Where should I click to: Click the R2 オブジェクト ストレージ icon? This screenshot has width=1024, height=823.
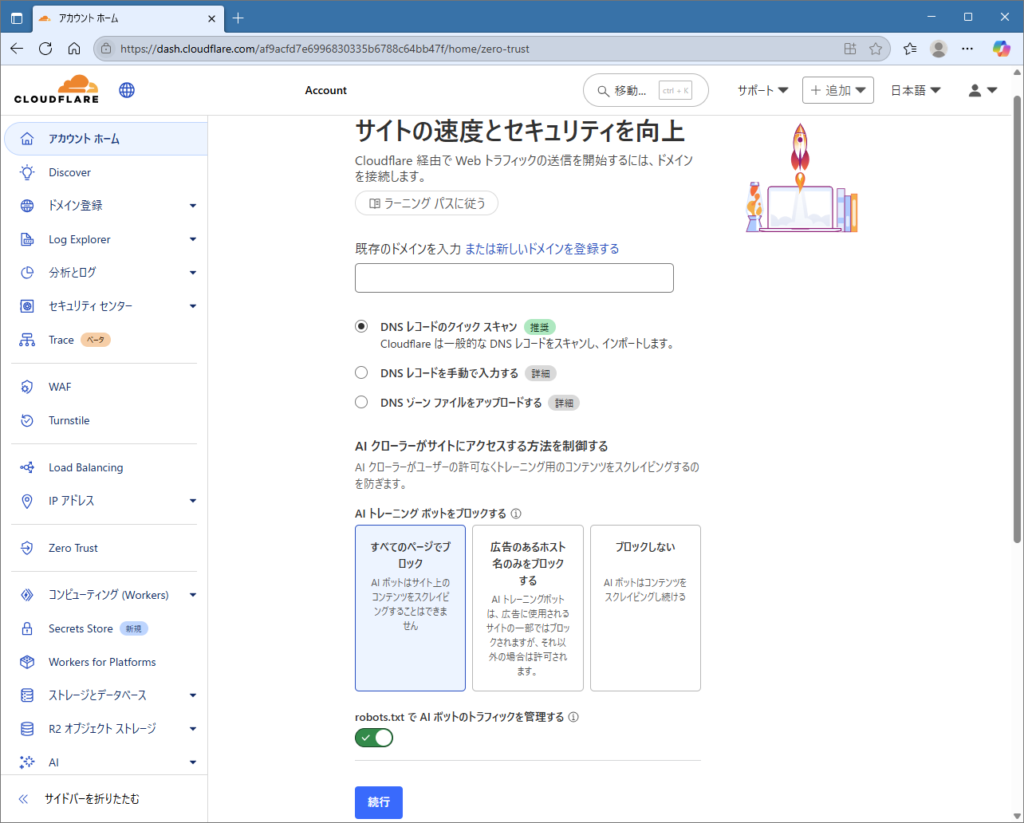27,728
